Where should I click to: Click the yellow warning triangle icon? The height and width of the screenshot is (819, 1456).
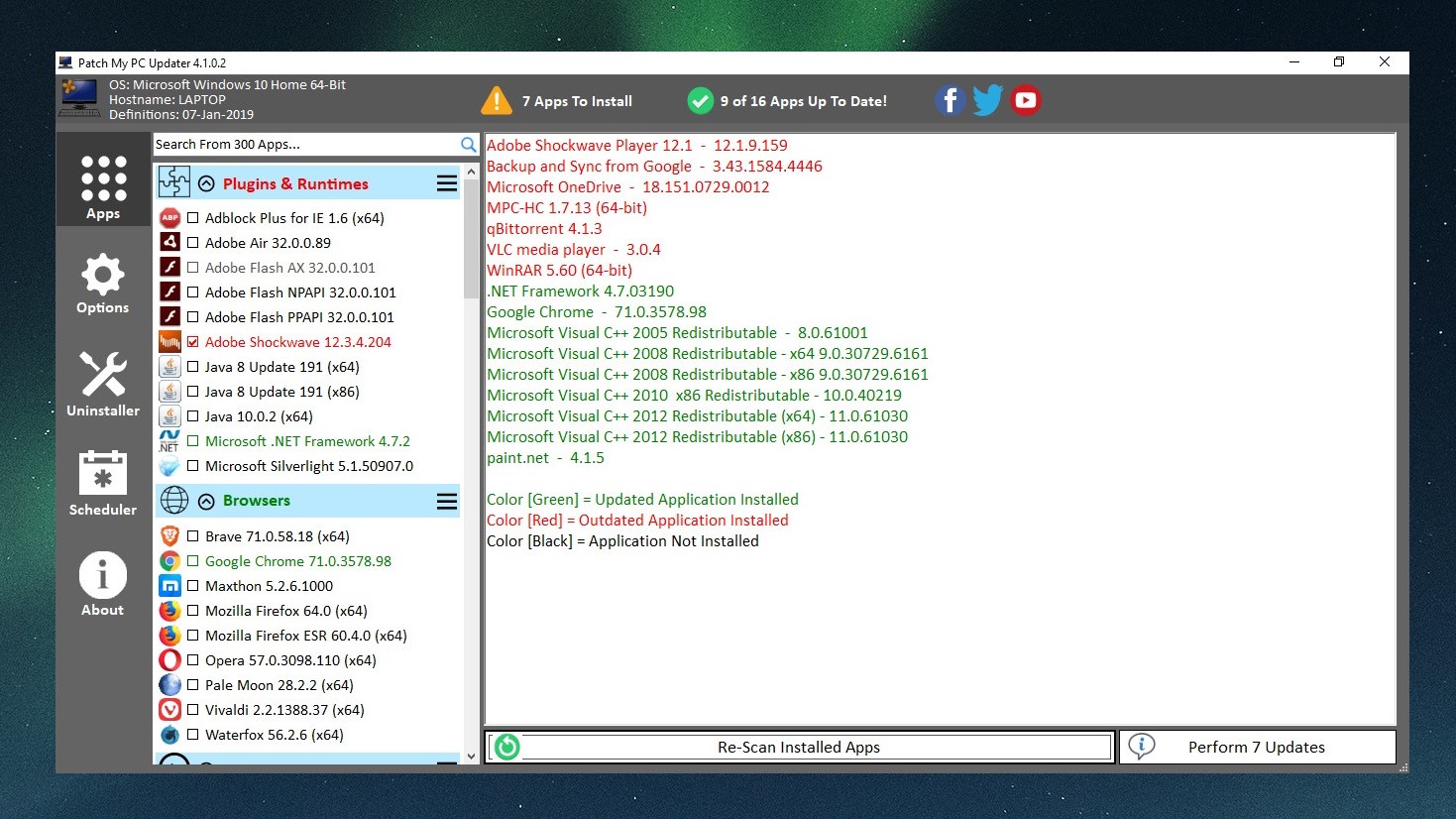[496, 100]
